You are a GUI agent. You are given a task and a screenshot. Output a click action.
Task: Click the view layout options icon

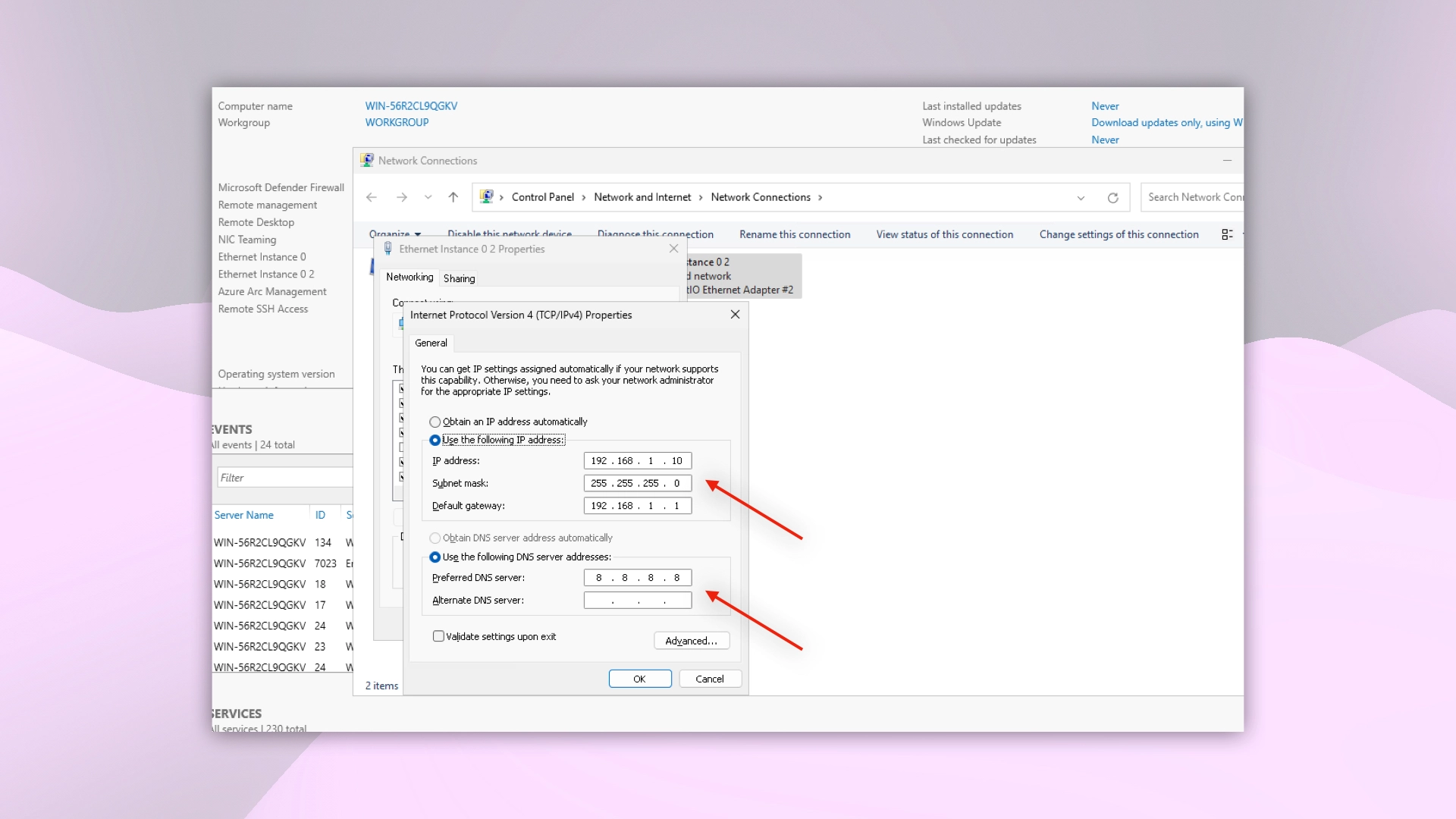tap(1227, 234)
